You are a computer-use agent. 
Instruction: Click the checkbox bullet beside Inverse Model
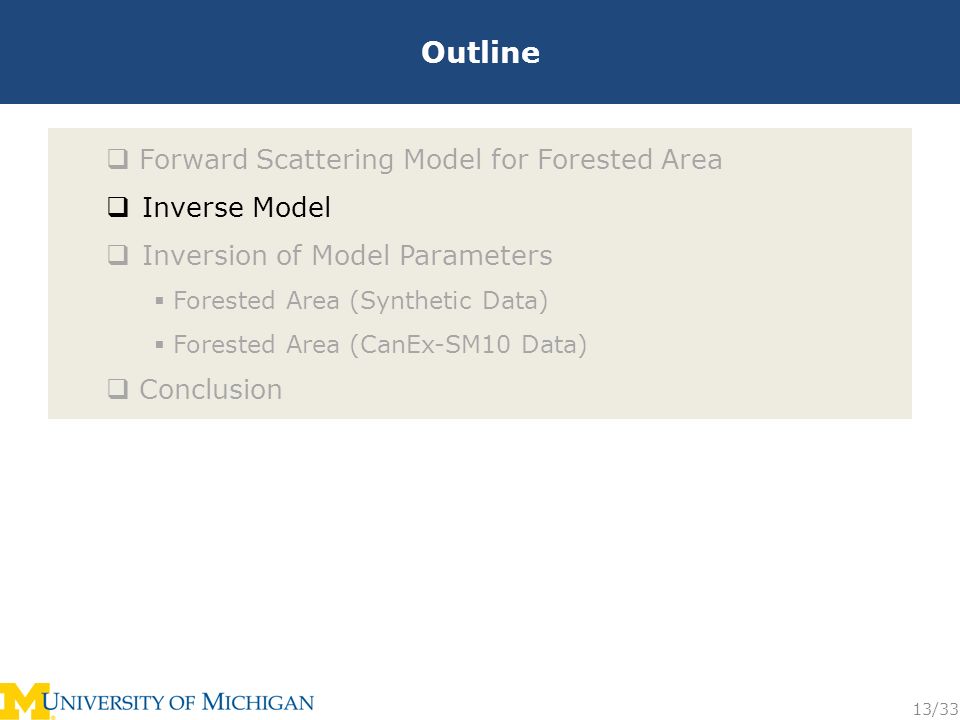coord(118,208)
